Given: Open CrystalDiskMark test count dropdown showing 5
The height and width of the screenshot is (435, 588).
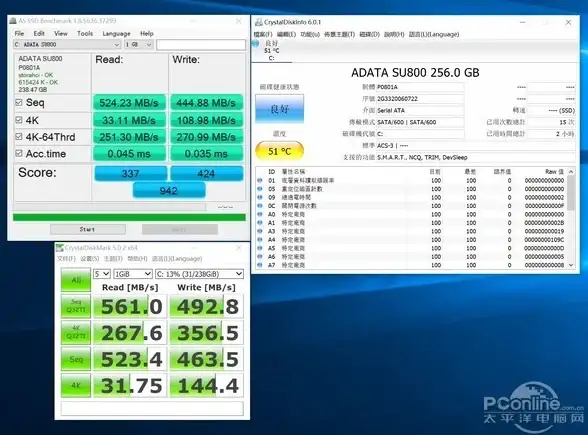Looking at the screenshot, I should (102, 274).
